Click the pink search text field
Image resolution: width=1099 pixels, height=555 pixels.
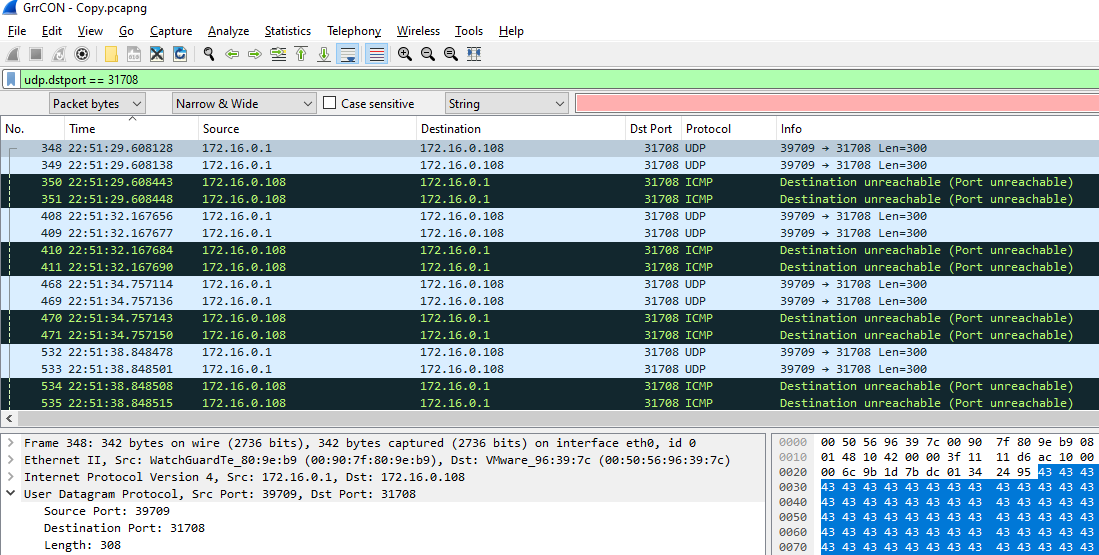pyautogui.click(x=834, y=103)
